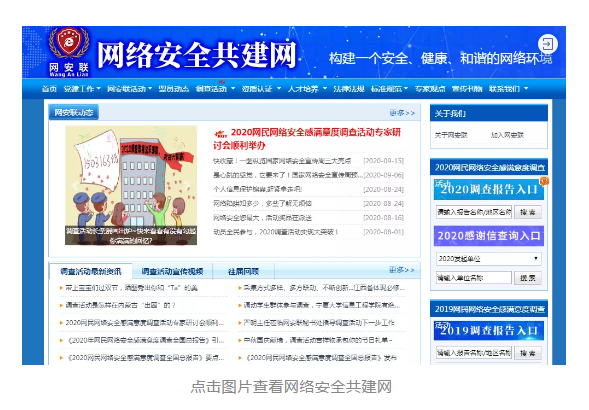The height and width of the screenshot is (410, 589).
Task: Expand the 党建工作 menu arrow
Action: [99, 89]
